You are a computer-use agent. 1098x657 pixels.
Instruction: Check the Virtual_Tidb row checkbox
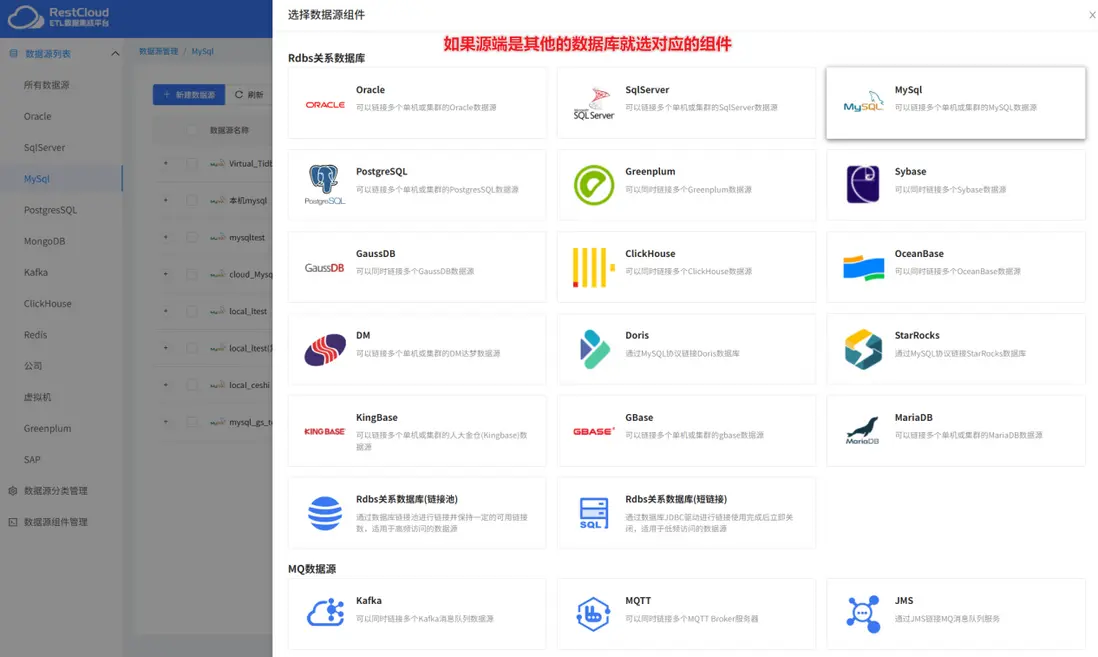[x=191, y=163]
